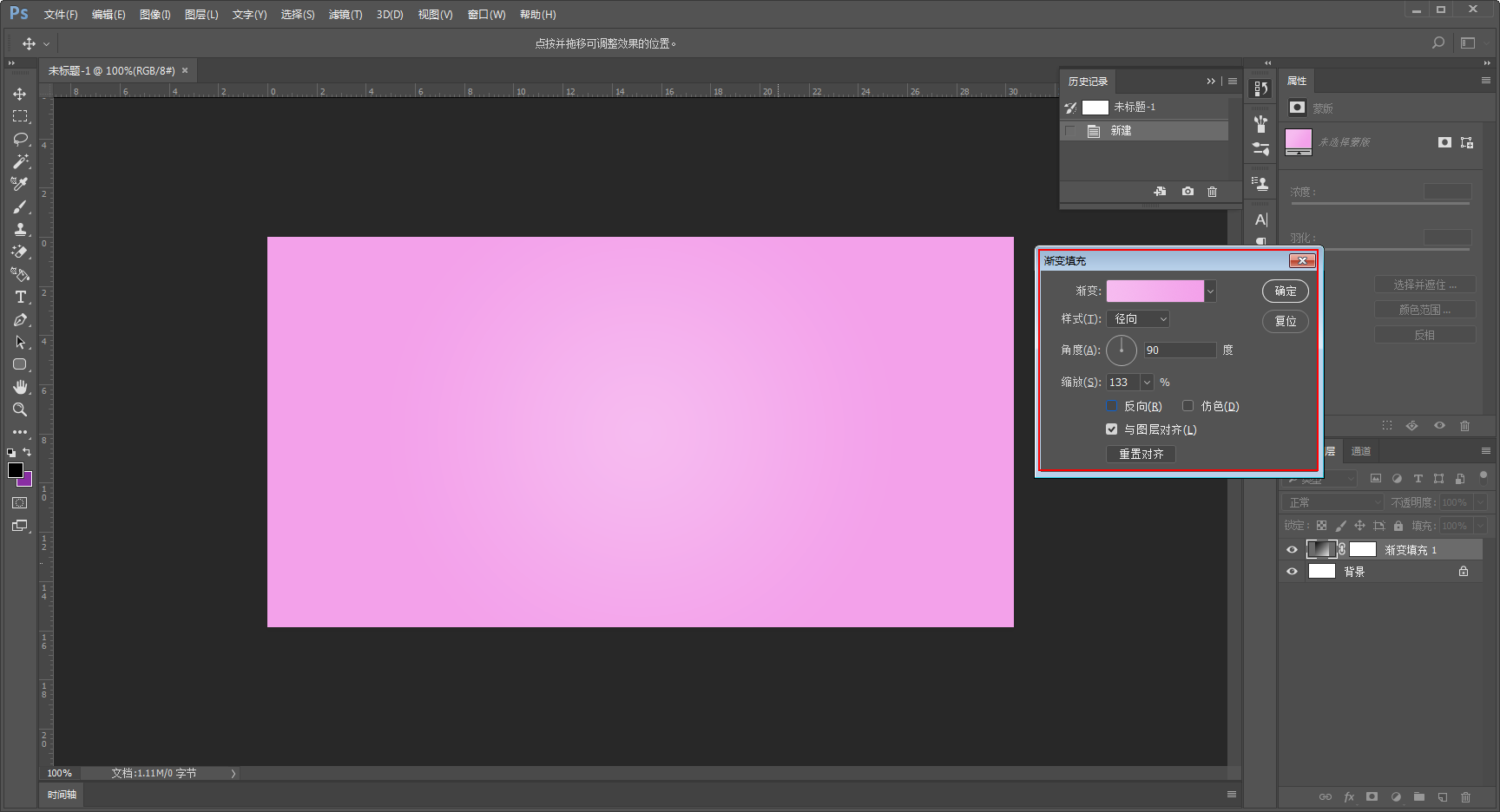Open the extra tools ellipsis
The width and height of the screenshot is (1500, 812).
(x=20, y=432)
